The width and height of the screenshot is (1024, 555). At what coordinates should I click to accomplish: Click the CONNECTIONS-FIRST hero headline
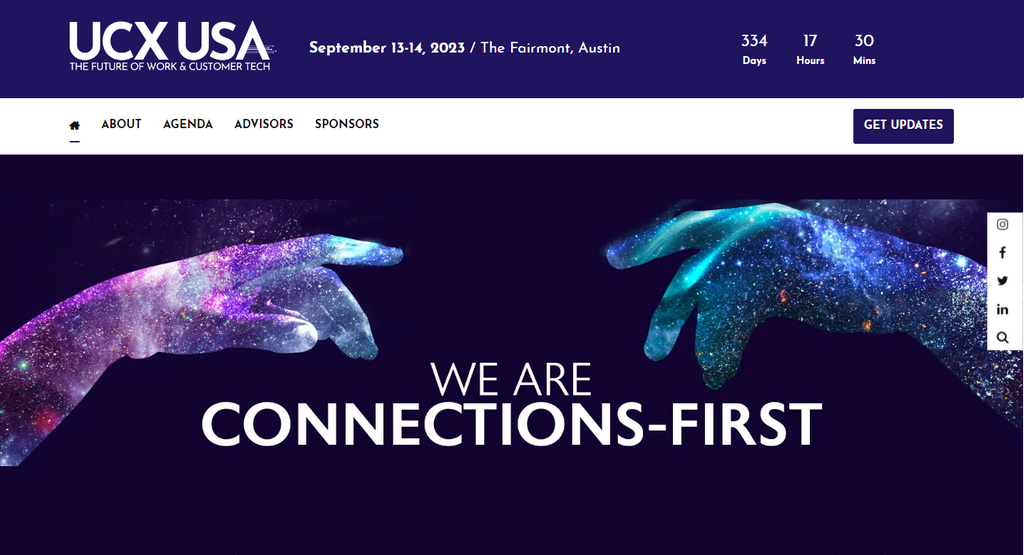511,424
